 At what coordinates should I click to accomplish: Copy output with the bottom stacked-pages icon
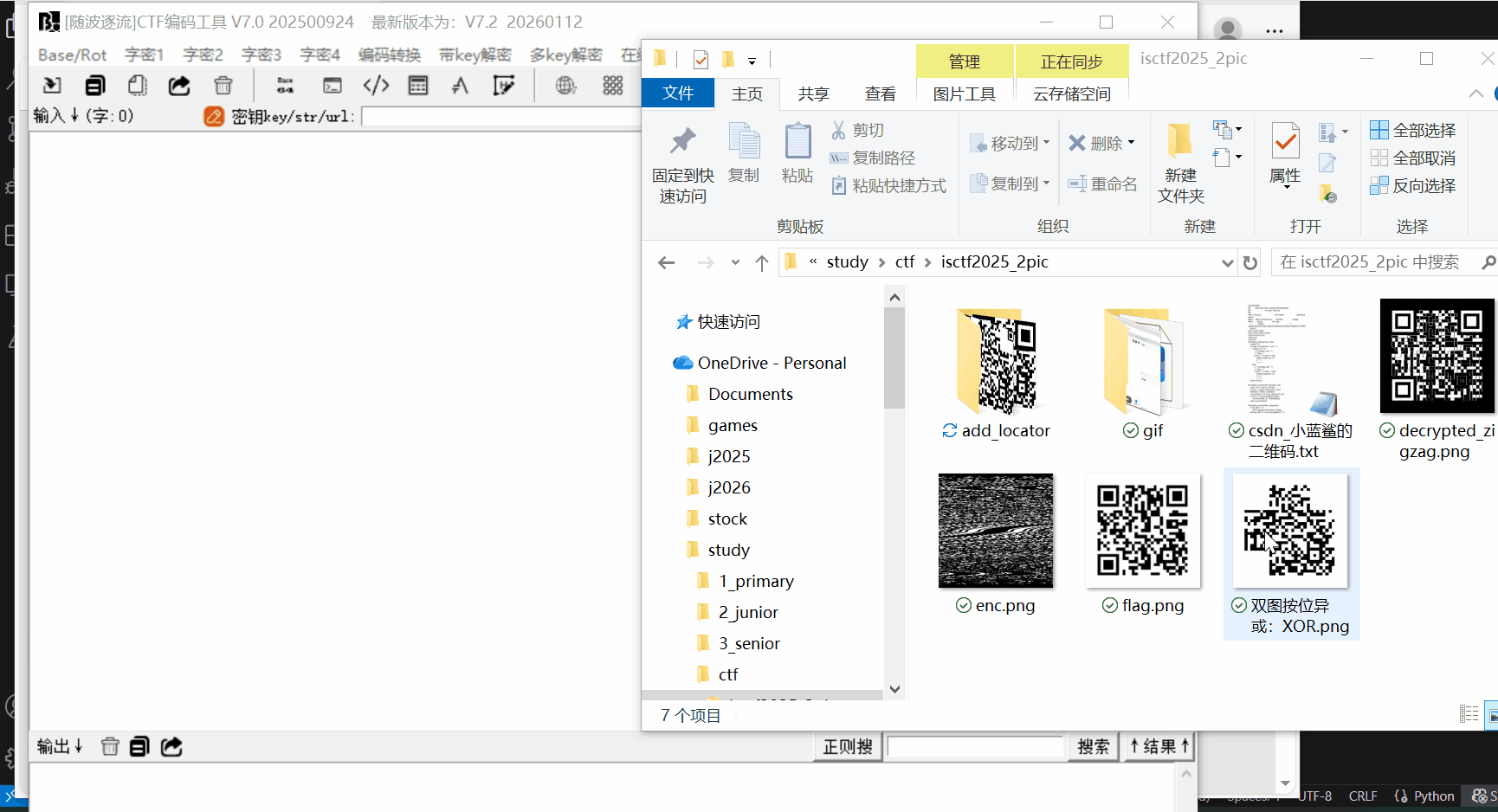[x=139, y=746]
